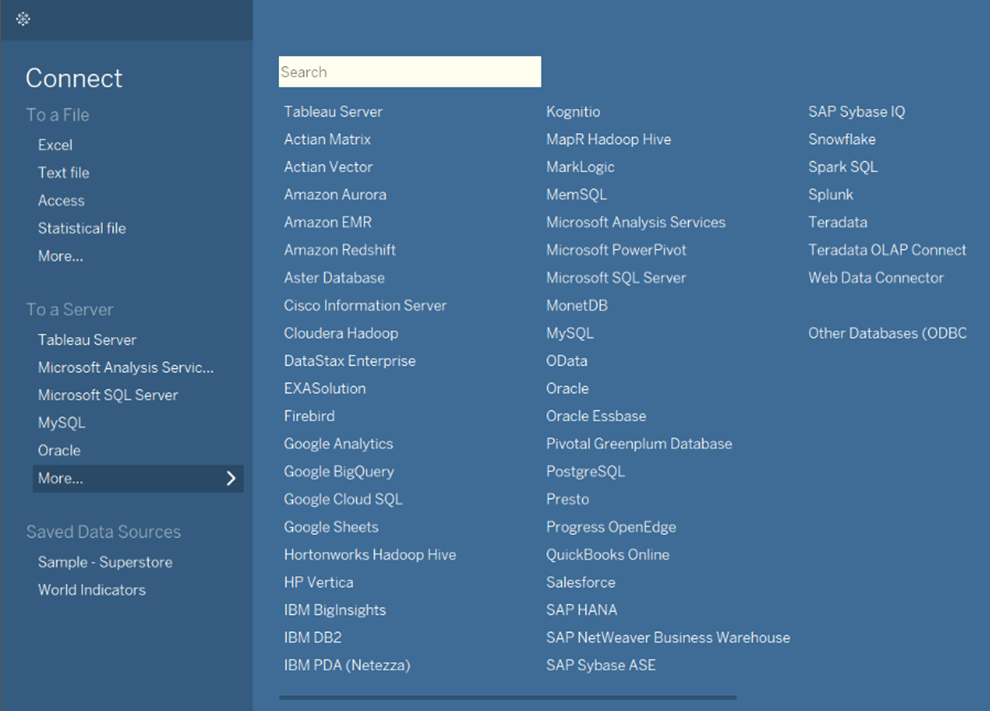Click the connector Search field

point(410,72)
